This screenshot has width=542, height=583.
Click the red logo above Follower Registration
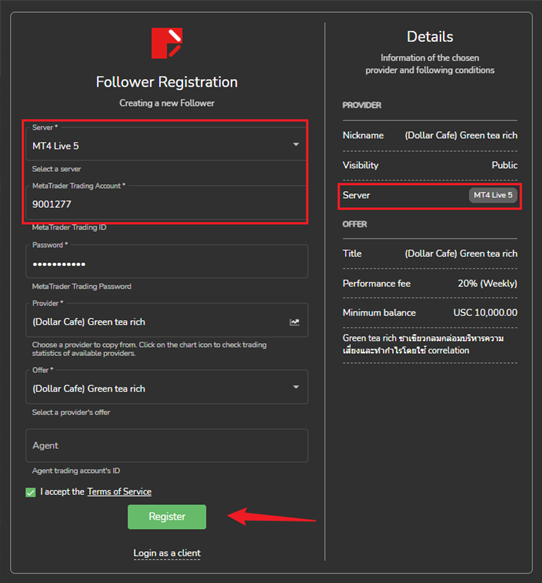167,43
